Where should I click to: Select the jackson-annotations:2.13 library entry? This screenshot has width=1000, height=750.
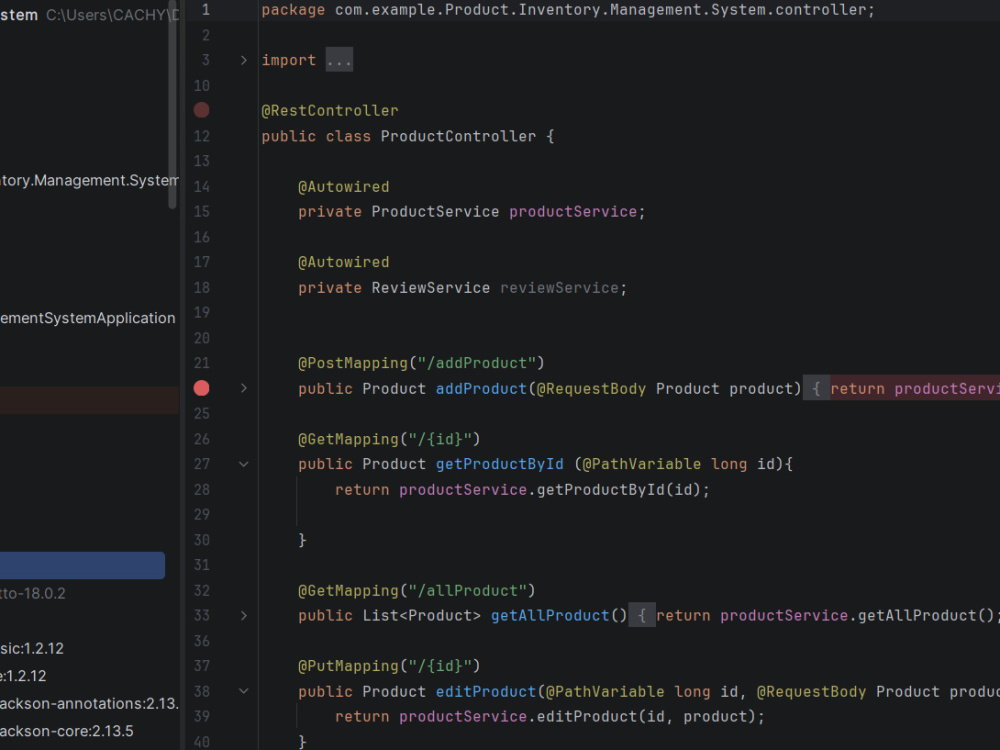tap(89, 703)
